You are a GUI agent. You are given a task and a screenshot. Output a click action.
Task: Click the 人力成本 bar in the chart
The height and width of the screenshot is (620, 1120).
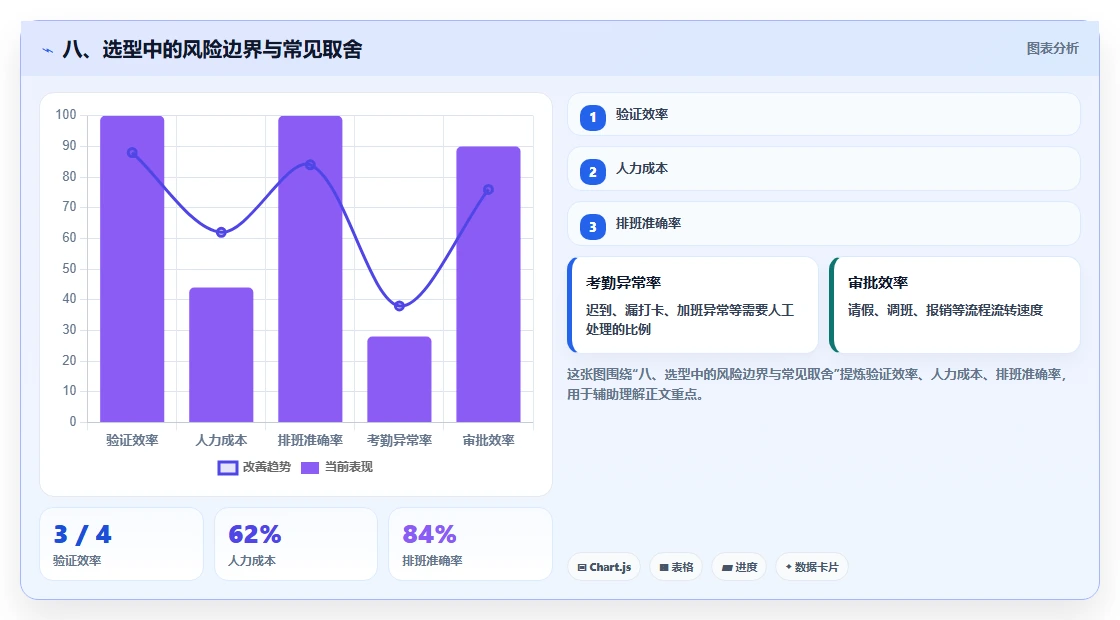tap(221, 355)
